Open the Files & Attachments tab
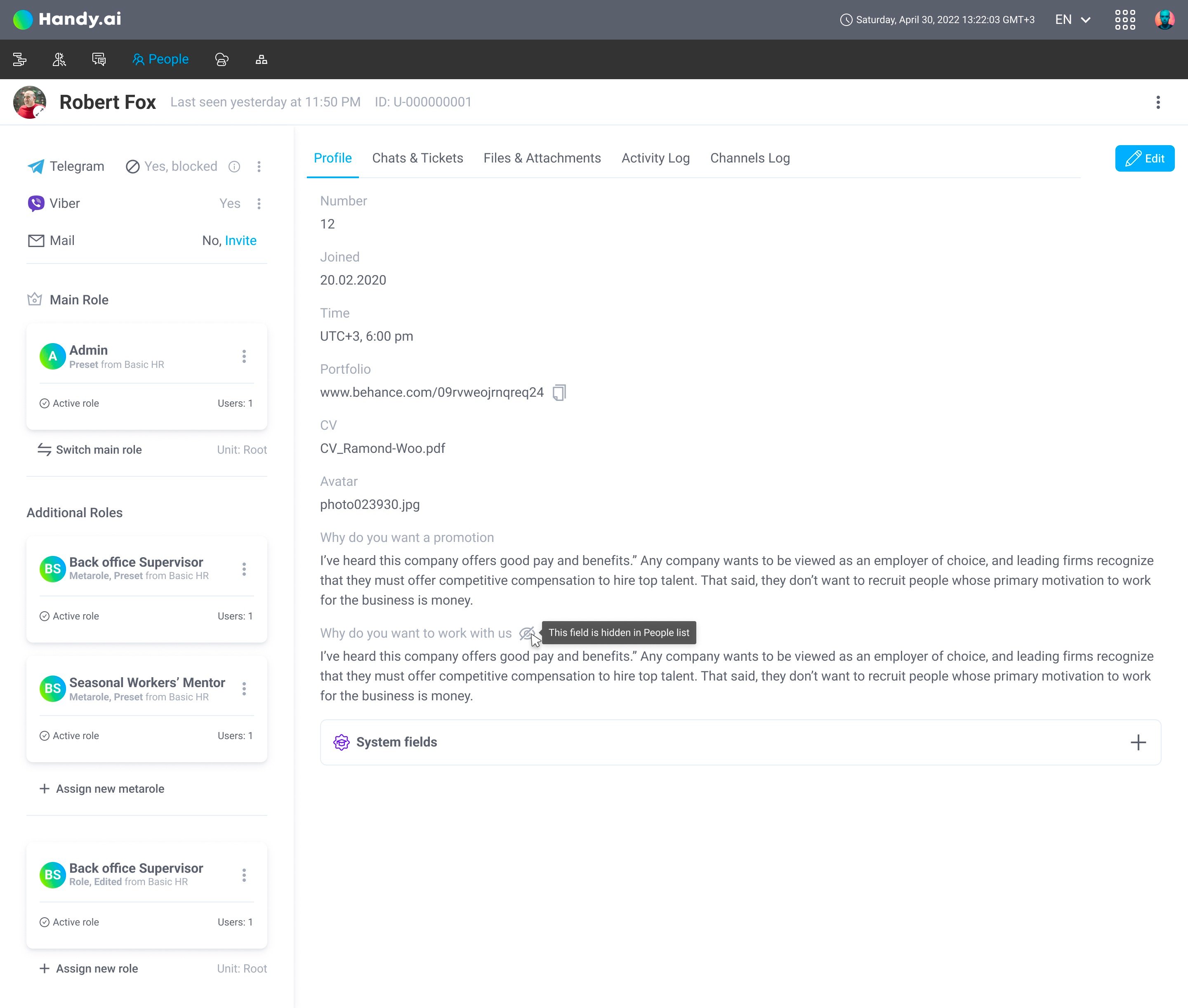The height and width of the screenshot is (1008, 1188). (542, 158)
